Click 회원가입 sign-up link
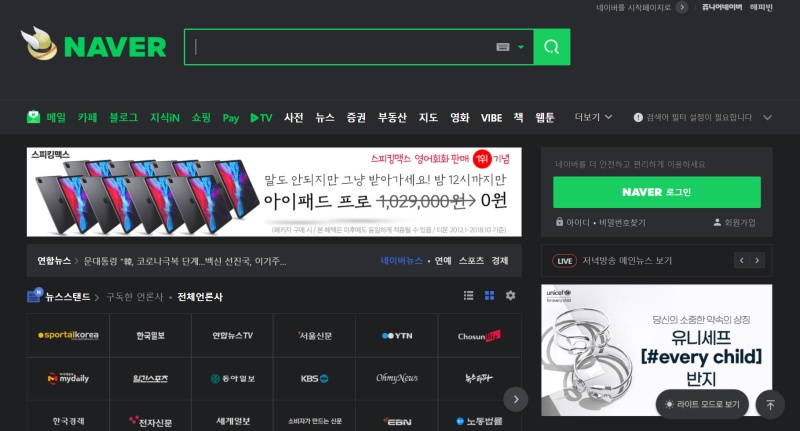Viewport: 800px width, 431px height. point(735,222)
